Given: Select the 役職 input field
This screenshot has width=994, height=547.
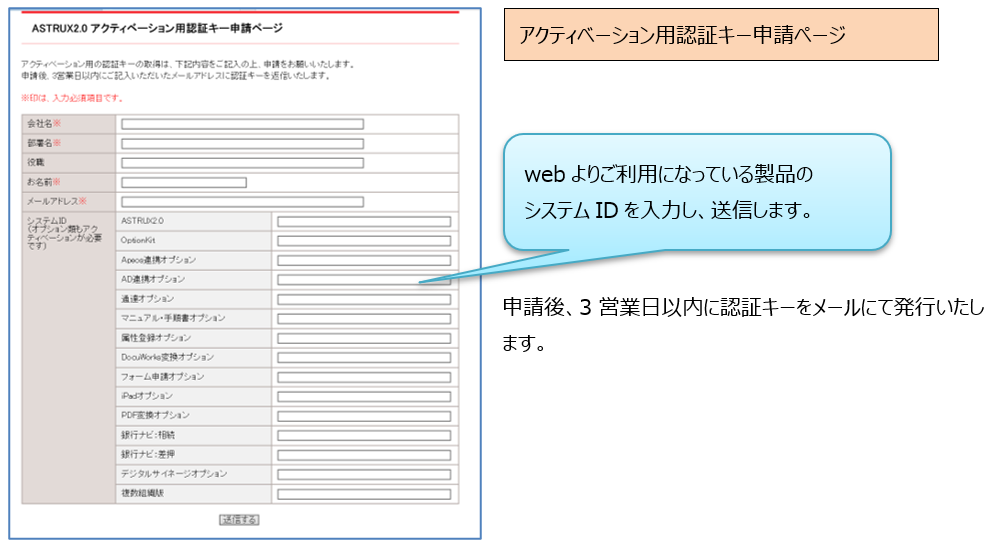Looking at the screenshot, I should click(x=242, y=163).
